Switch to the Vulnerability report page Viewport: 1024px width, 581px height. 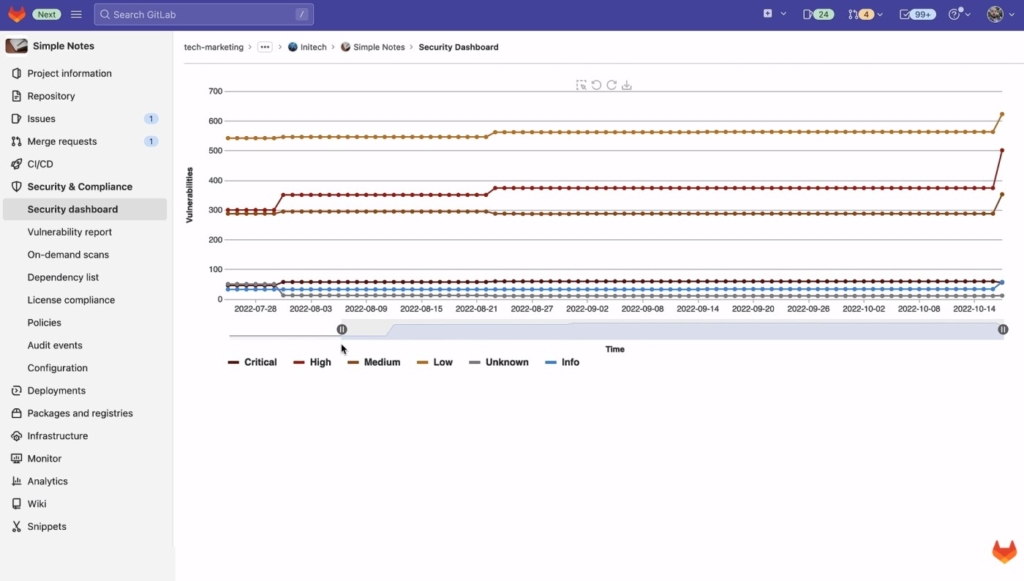pyautogui.click(x=70, y=231)
